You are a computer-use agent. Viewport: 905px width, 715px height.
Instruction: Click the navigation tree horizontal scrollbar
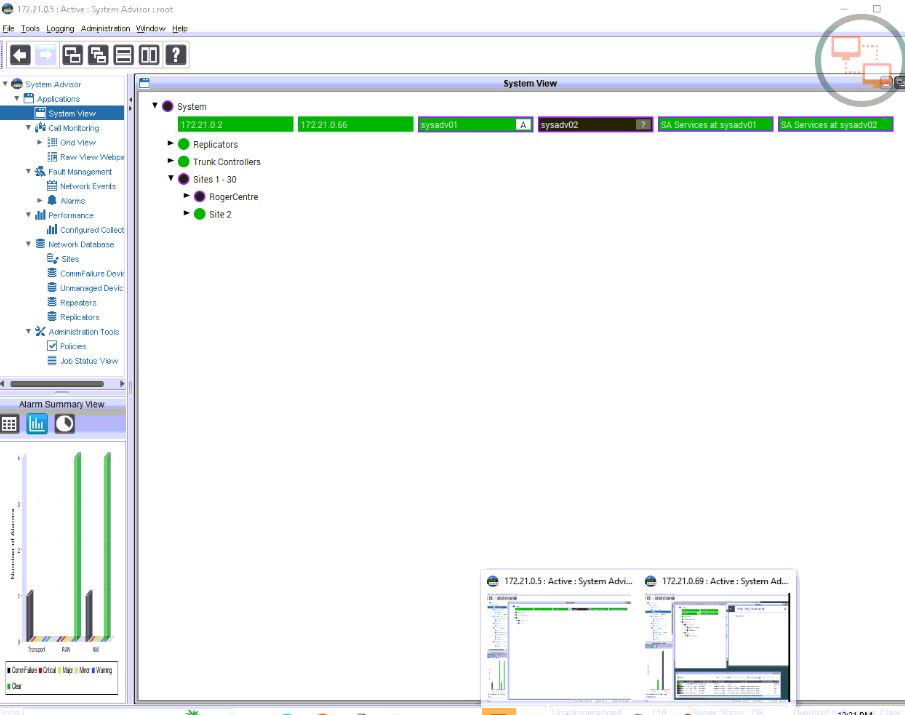(x=57, y=384)
